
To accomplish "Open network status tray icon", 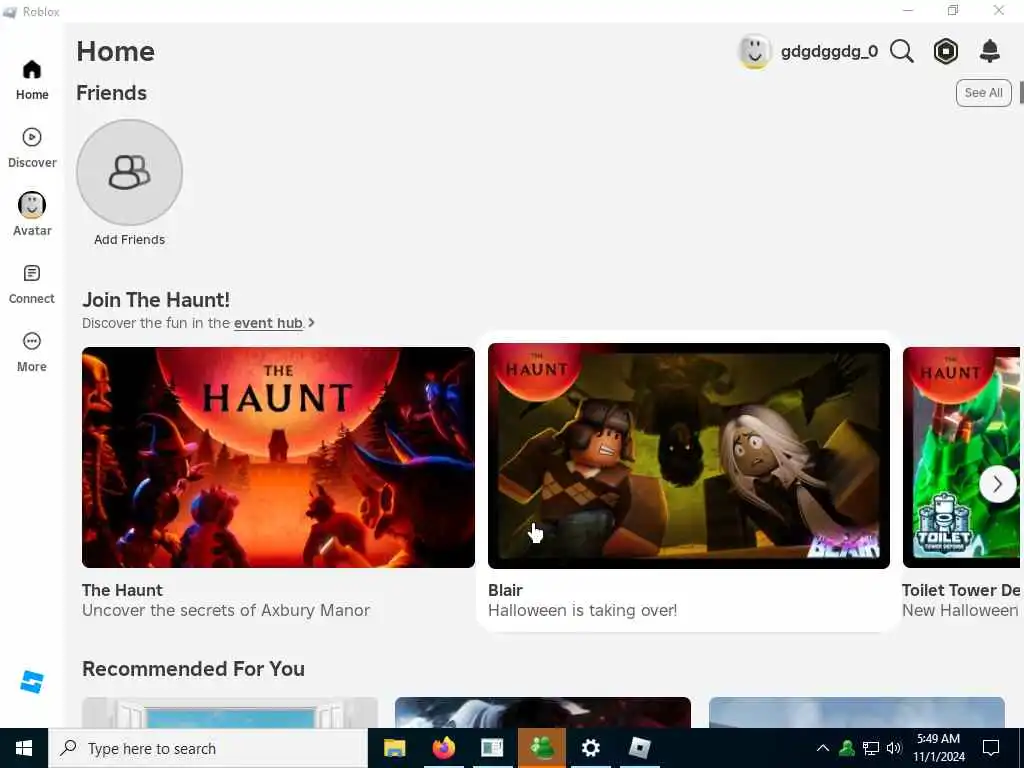I will (871, 748).
